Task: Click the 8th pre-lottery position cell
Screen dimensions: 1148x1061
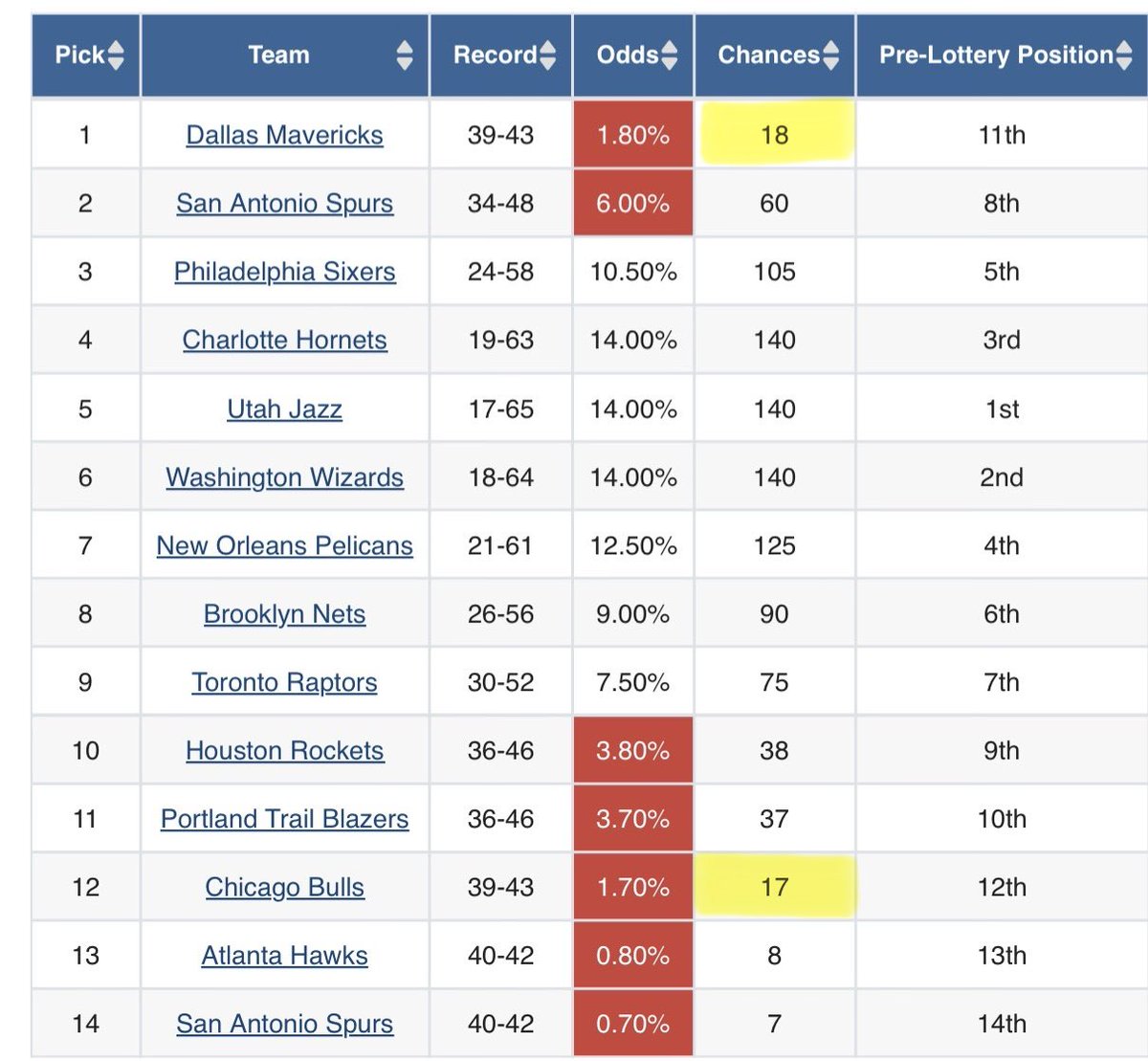Action: pos(1002,203)
